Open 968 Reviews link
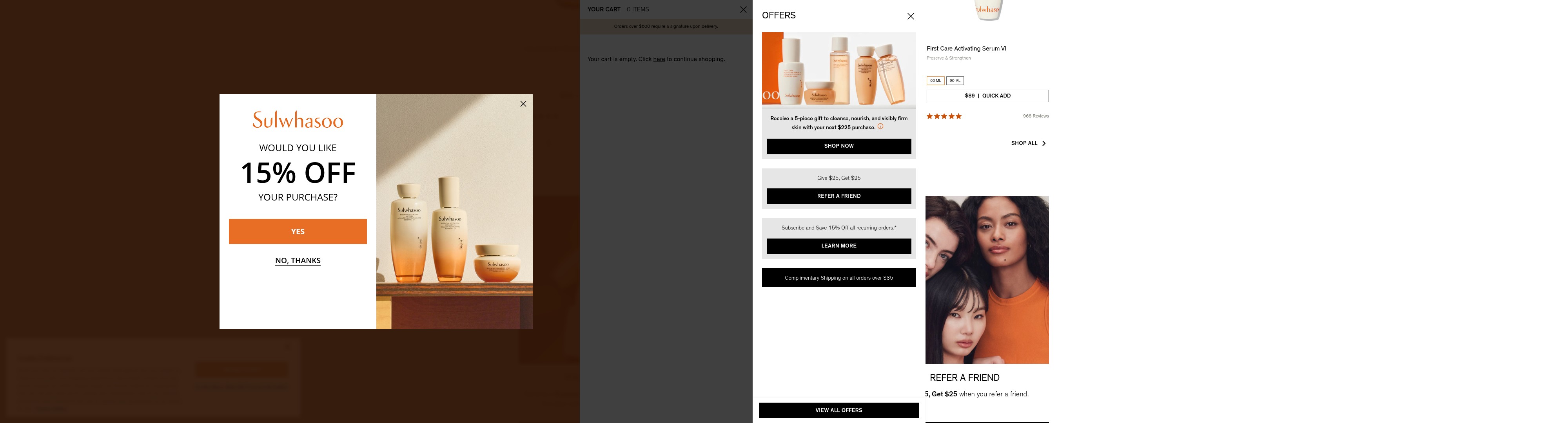Image resolution: width=1568 pixels, height=423 pixels. pyautogui.click(x=1035, y=116)
